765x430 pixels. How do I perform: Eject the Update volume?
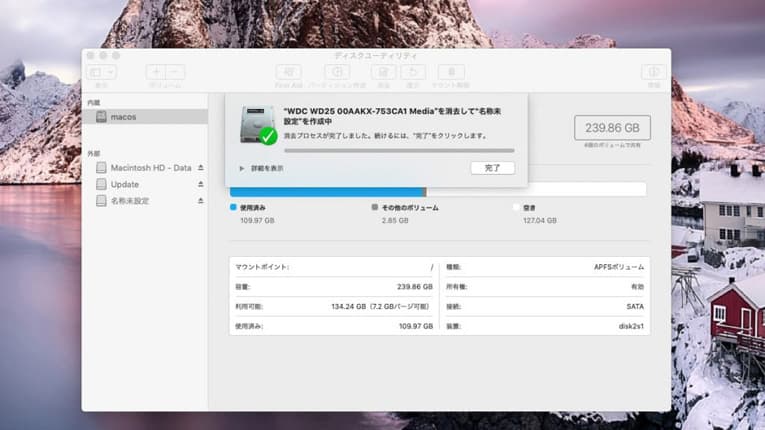coord(200,184)
